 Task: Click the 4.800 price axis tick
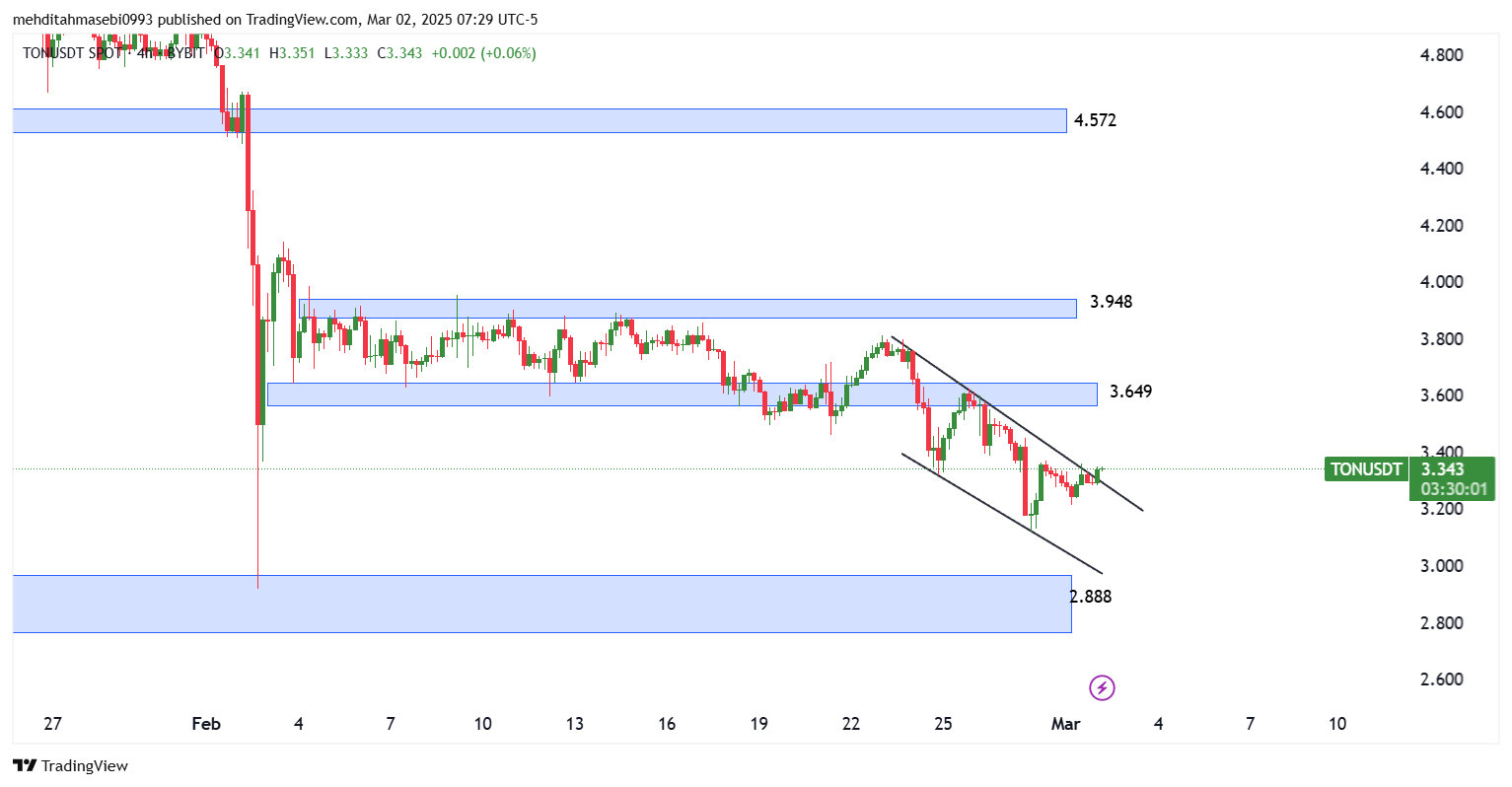pos(1441,55)
